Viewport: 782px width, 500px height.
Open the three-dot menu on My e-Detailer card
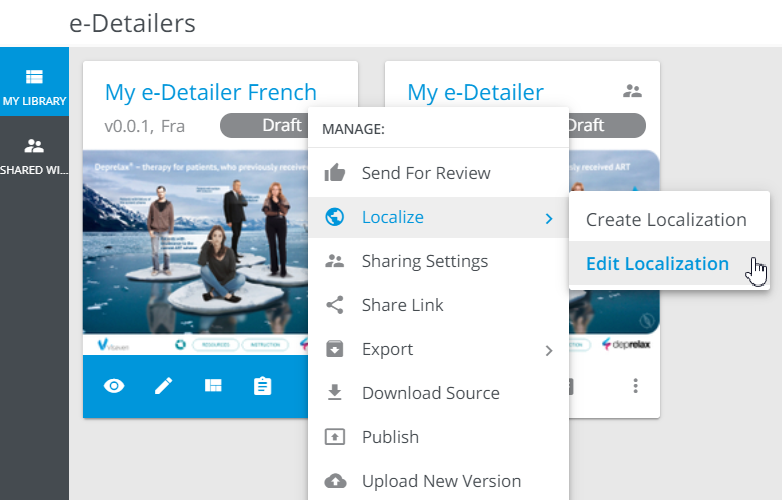635,386
